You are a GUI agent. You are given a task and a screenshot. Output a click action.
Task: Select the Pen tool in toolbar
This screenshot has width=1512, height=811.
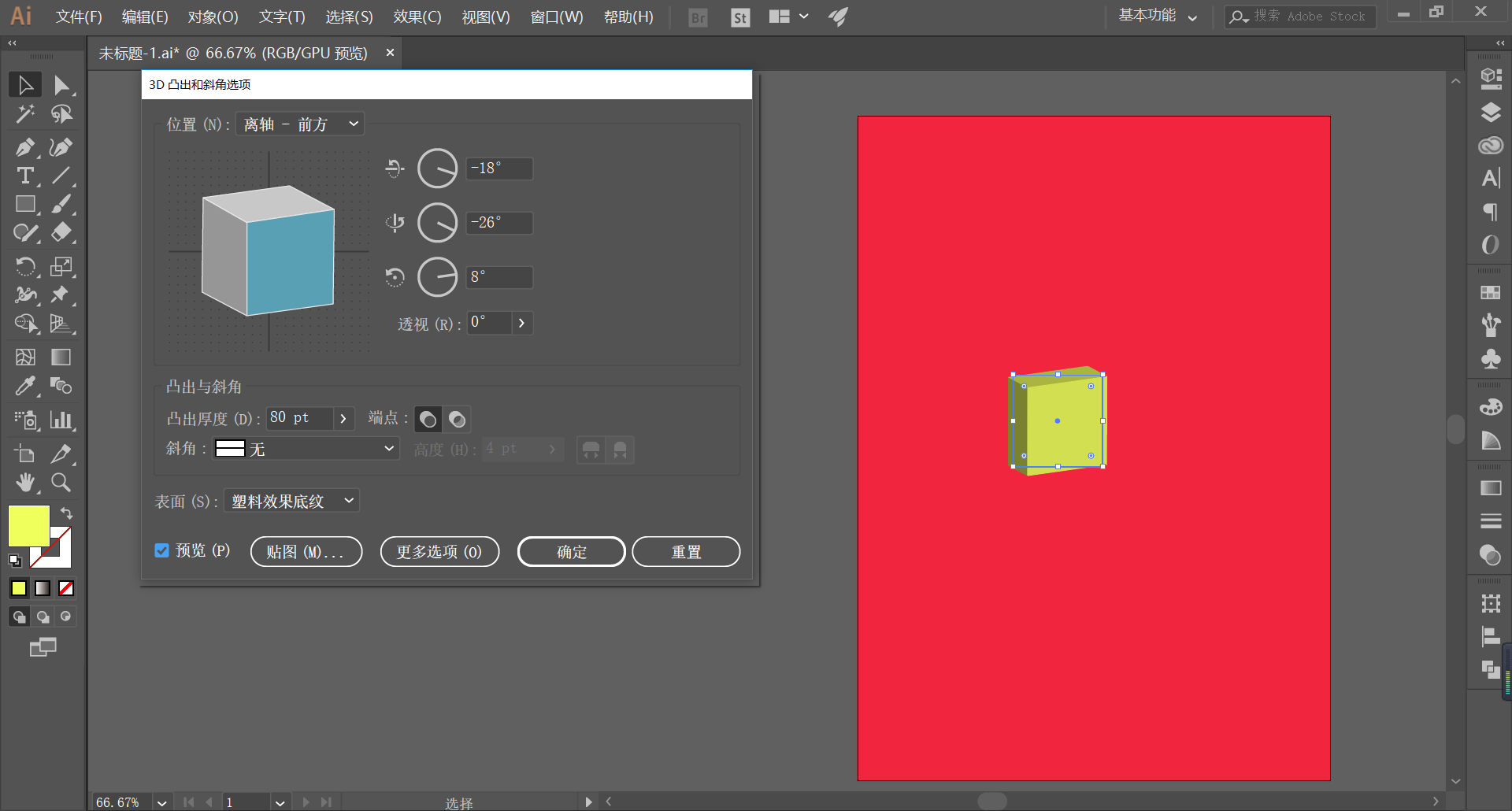(25, 147)
